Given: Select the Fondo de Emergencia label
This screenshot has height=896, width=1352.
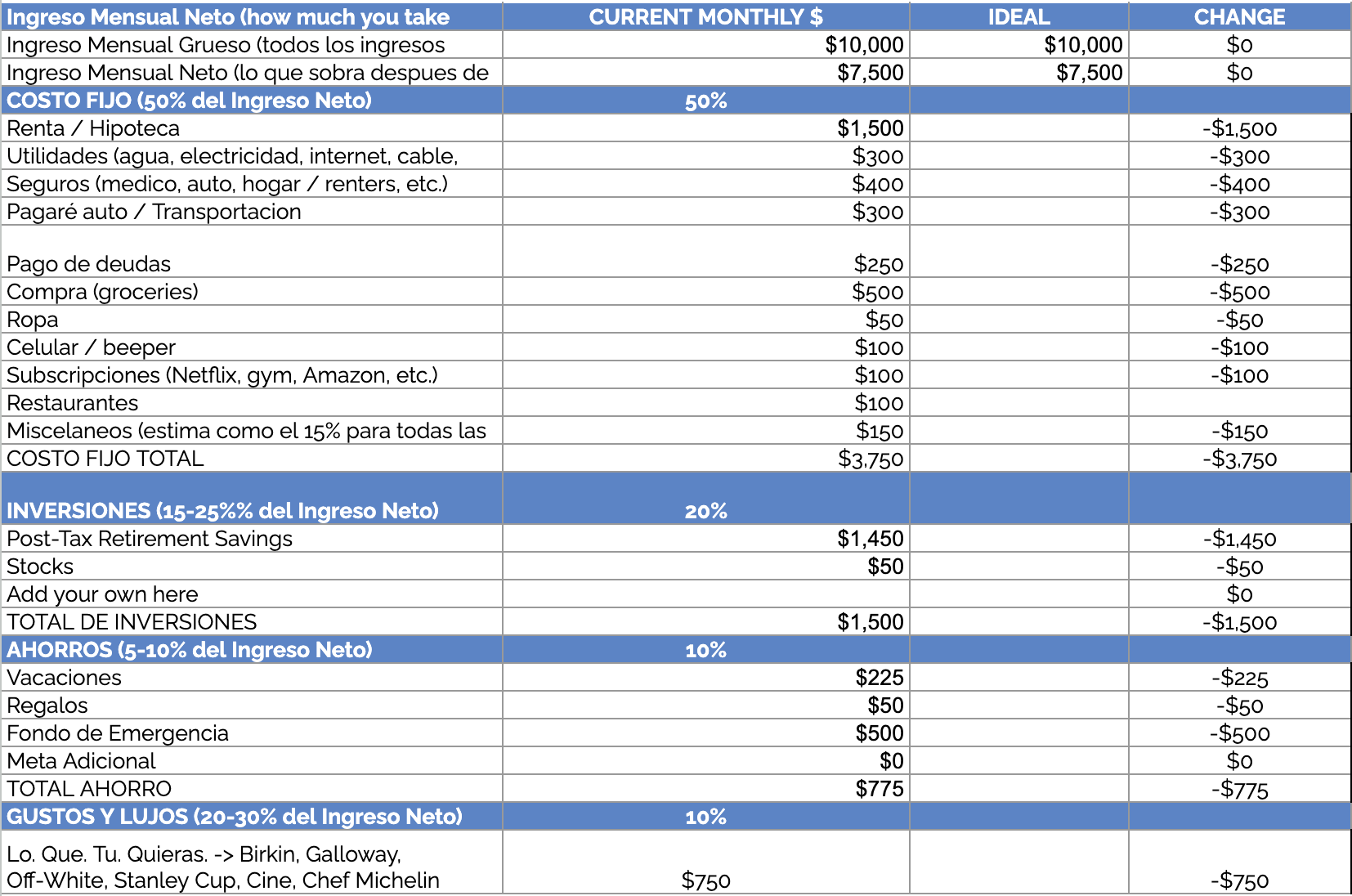Looking at the screenshot, I should click(x=117, y=733).
